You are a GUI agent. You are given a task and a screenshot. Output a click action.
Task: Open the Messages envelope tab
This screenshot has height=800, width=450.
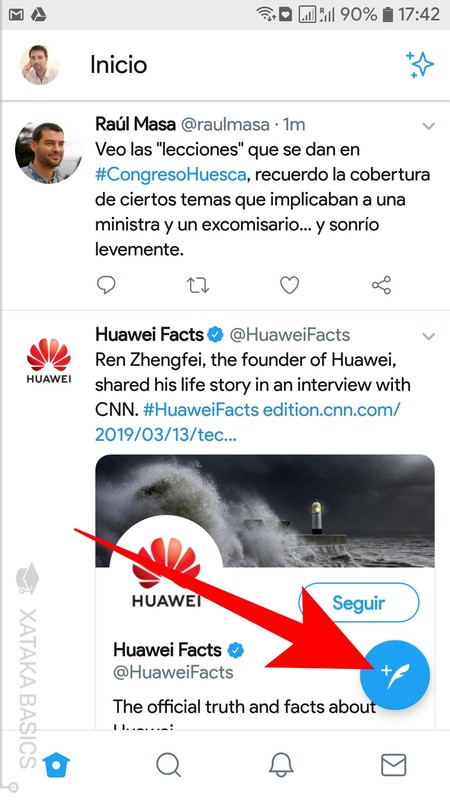pos(394,765)
